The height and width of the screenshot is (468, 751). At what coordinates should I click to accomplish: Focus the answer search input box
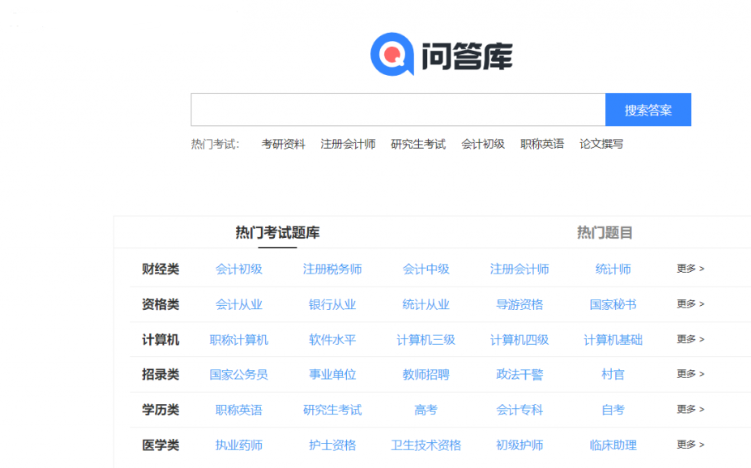point(398,110)
